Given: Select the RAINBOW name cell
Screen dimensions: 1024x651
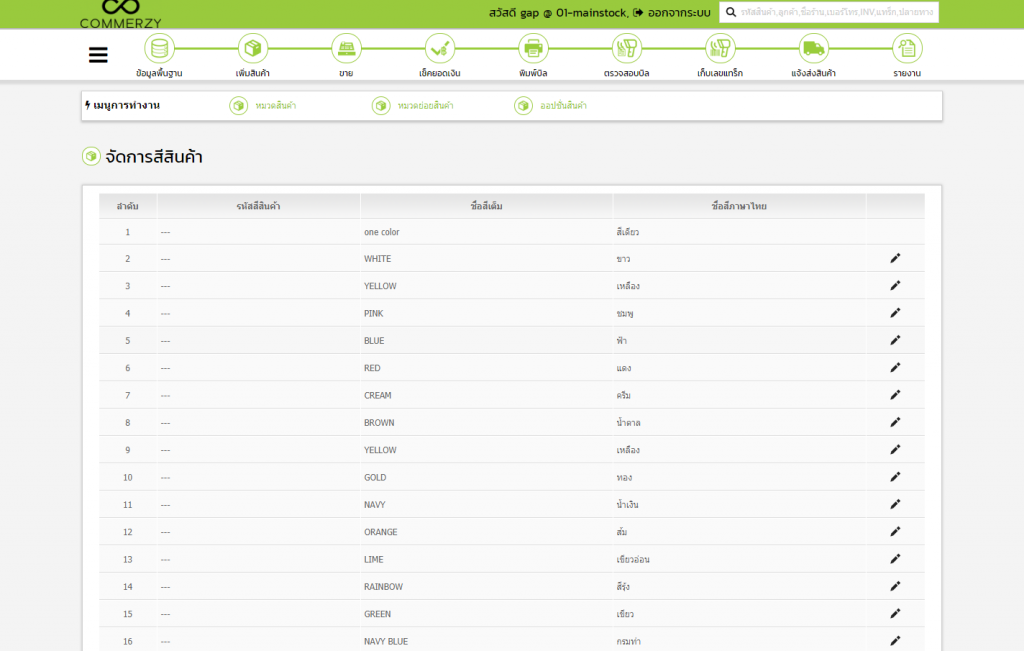Looking at the screenshot, I should pyautogui.click(x=487, y=587).
